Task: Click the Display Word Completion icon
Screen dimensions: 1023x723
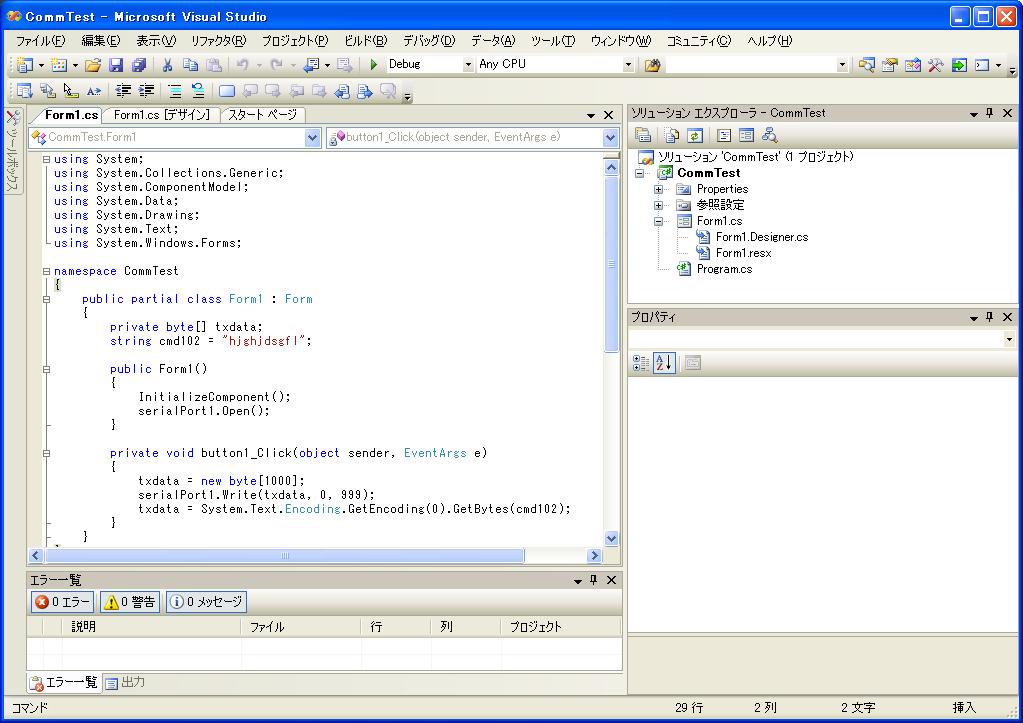Action: (x=94, y=91)
